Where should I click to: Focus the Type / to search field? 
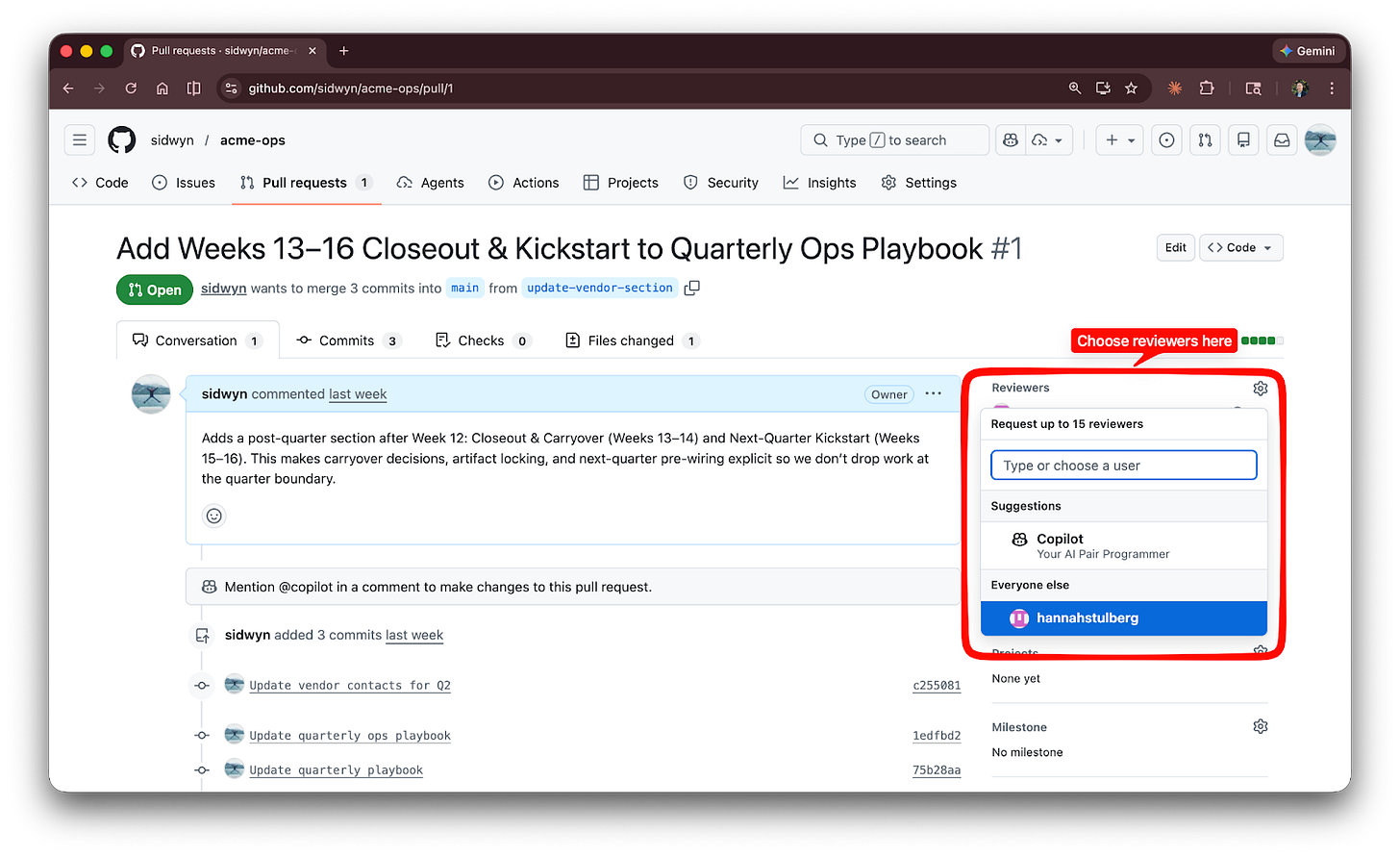[x=894, y=140]
